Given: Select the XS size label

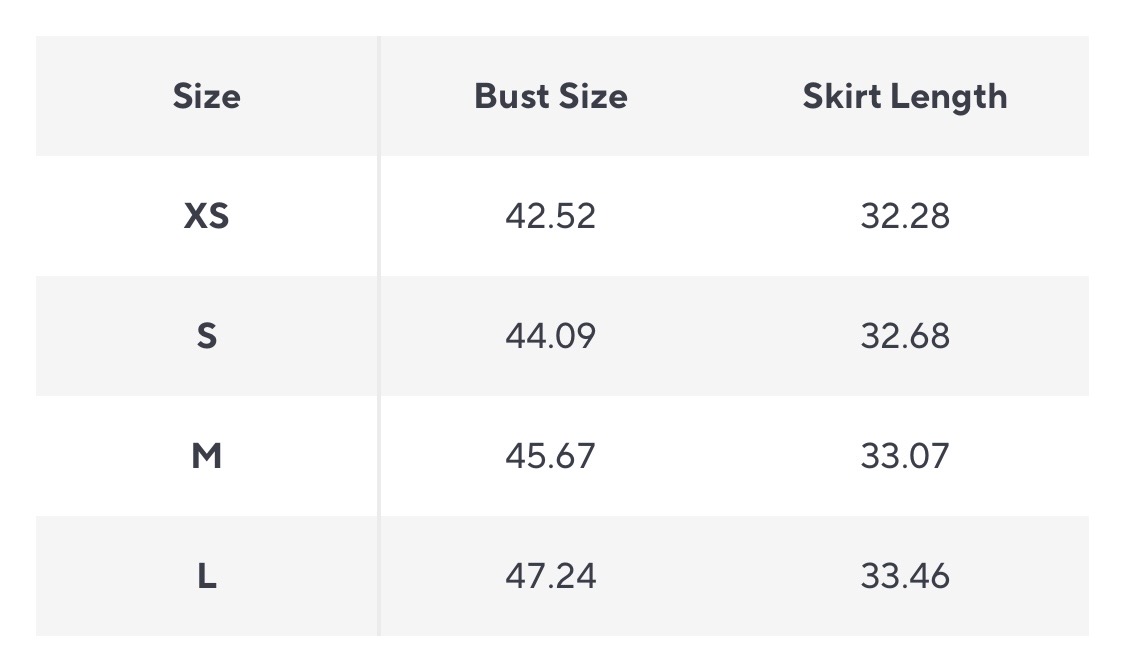Looking at the screenshot, I should (206, 216).
